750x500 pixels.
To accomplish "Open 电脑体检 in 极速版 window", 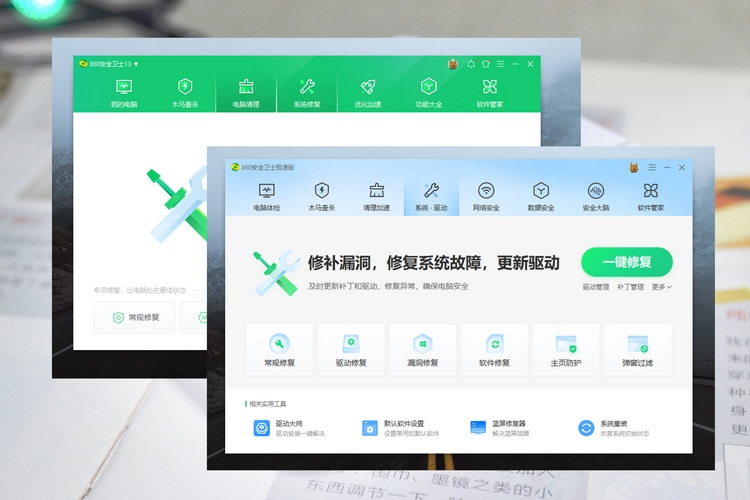I will [x=266, y=197].
